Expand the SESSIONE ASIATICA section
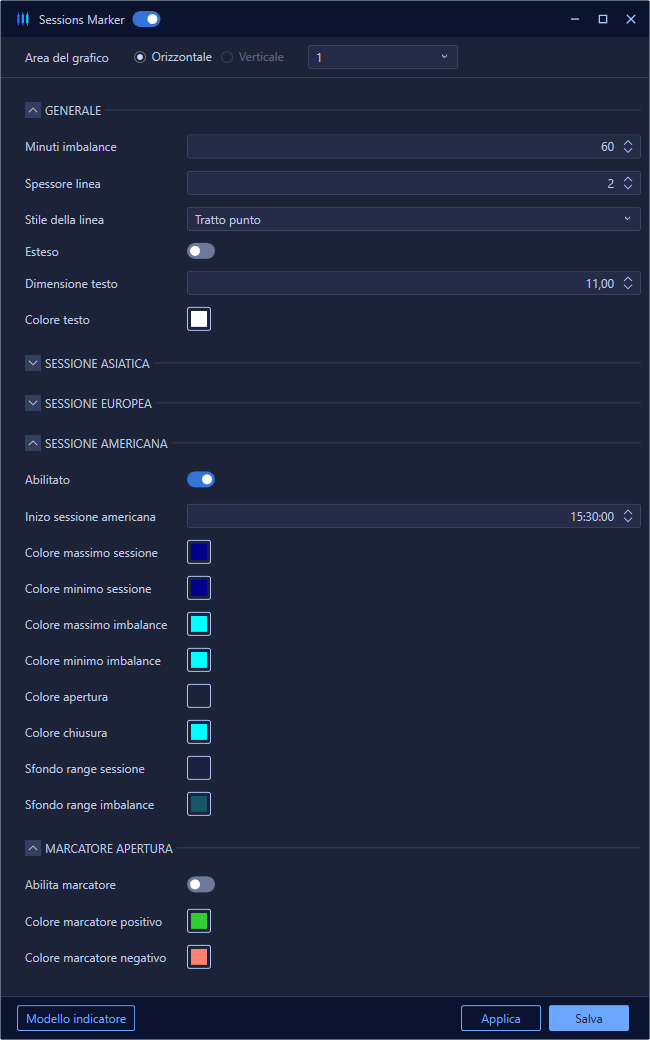The height and width of the screenshot is (1040, 650). 33,363
